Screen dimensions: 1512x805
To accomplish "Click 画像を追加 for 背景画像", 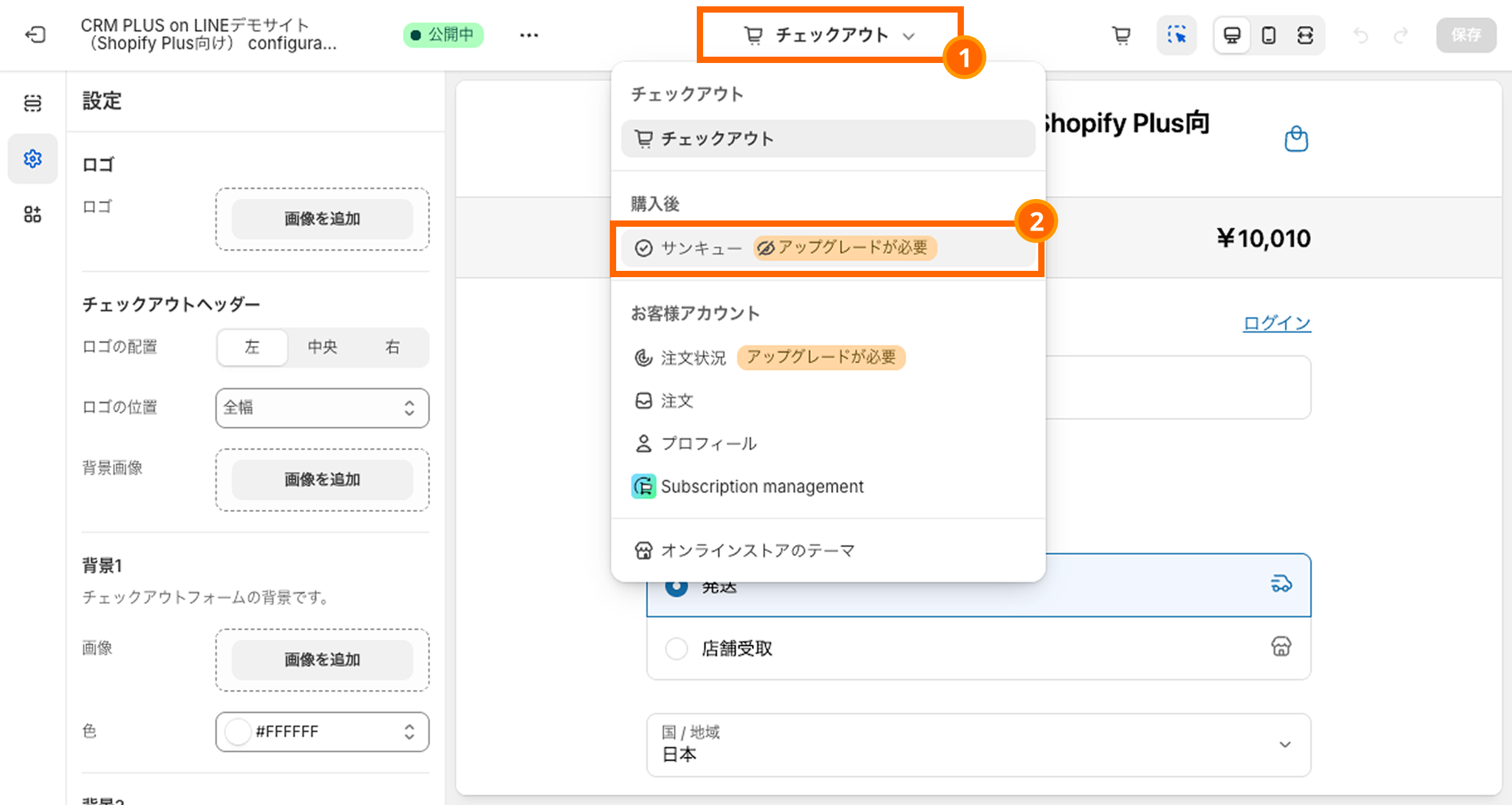I will pos(323,479).
